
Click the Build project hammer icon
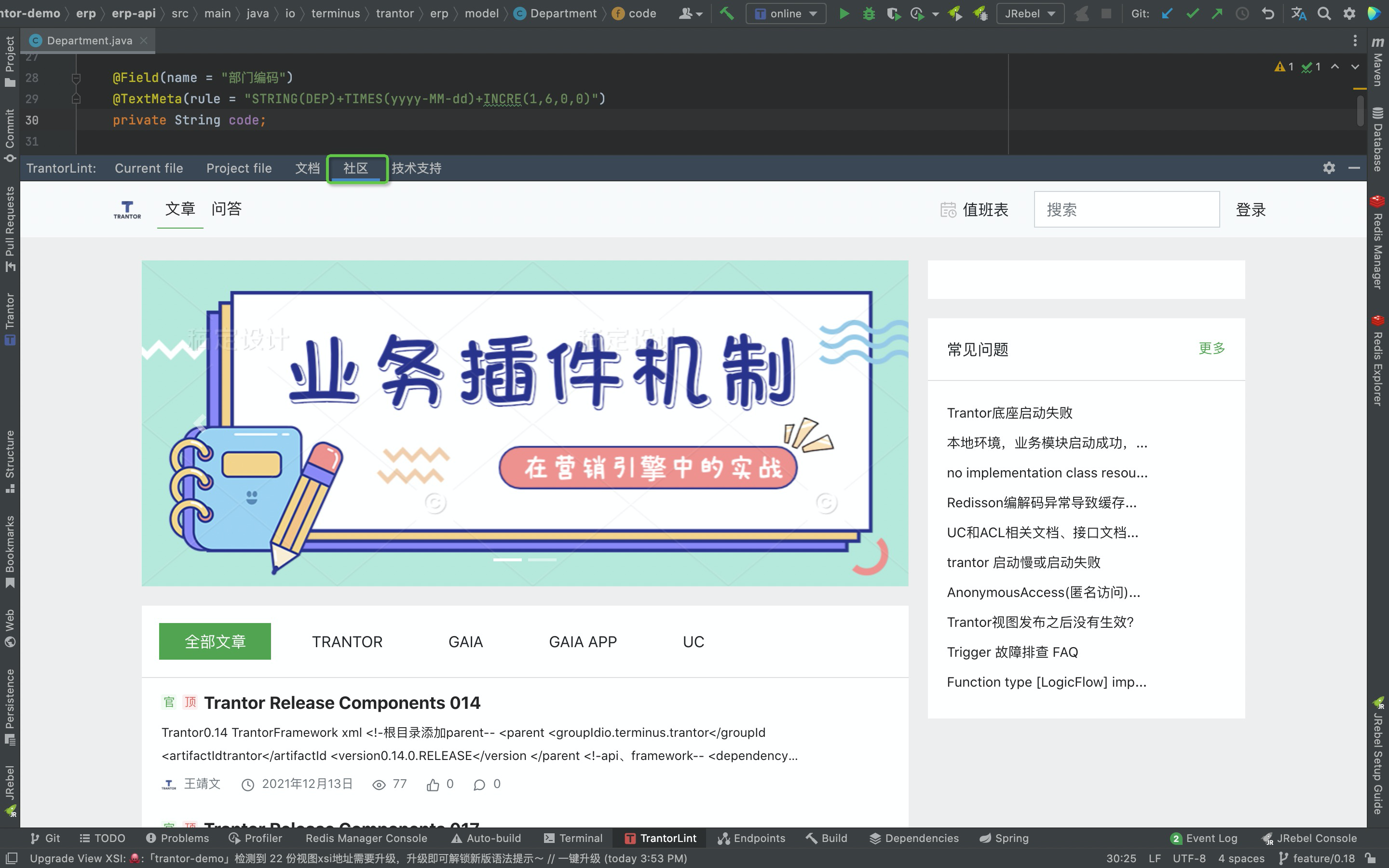726,13
